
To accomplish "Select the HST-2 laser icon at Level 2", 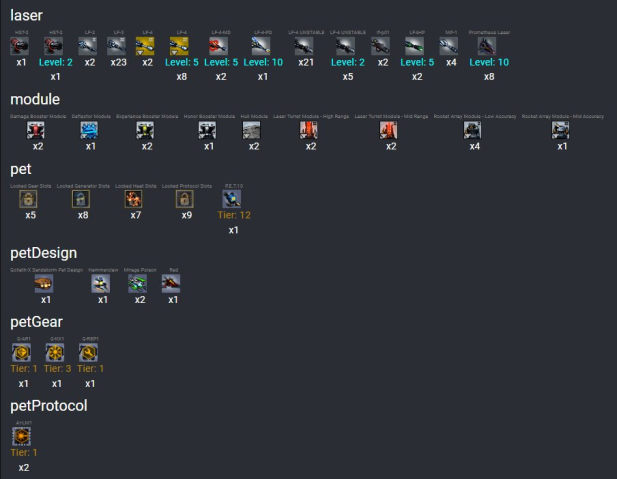I will click(54, 46).
